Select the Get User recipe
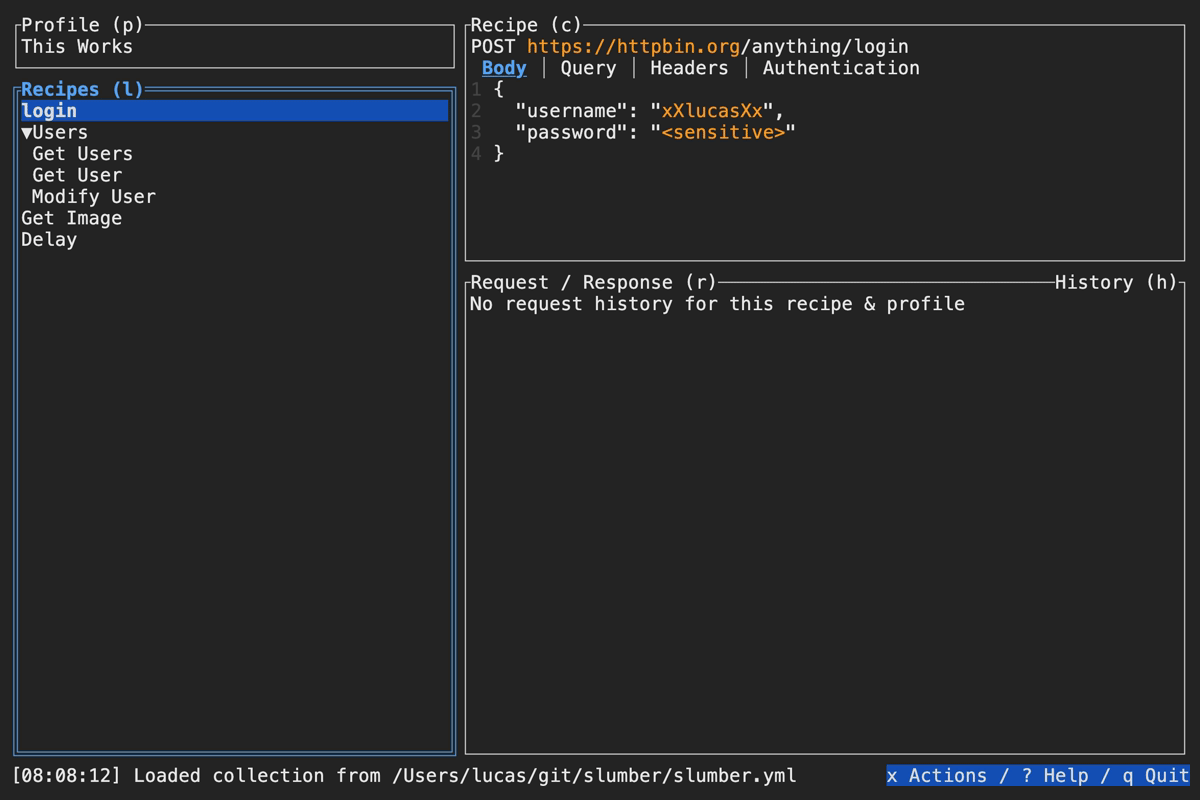This screenshot has width=1200, height=800. (x=77, y=175)
